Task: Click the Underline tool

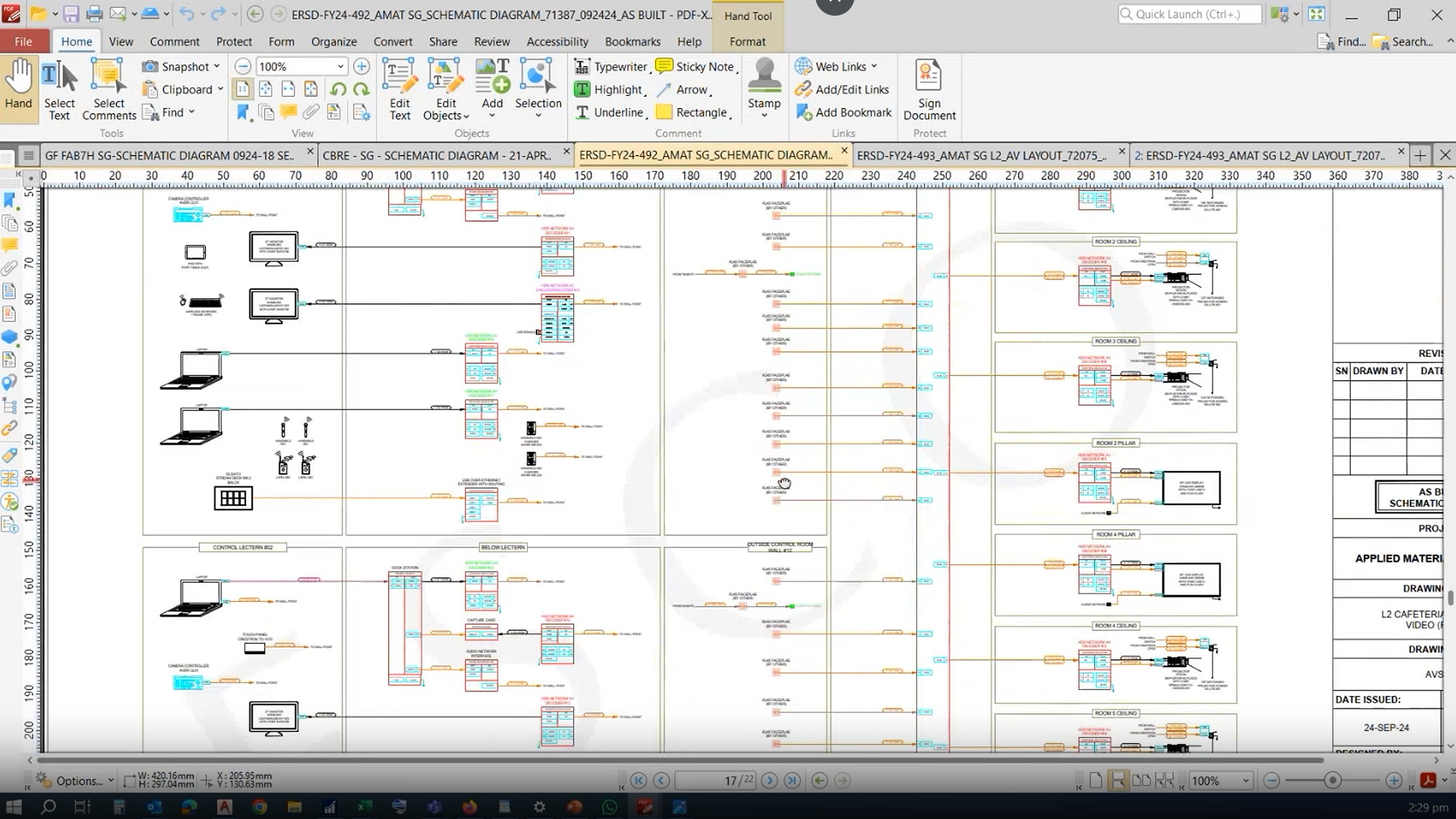Action: pyautogui.click(x=610, y=113)
